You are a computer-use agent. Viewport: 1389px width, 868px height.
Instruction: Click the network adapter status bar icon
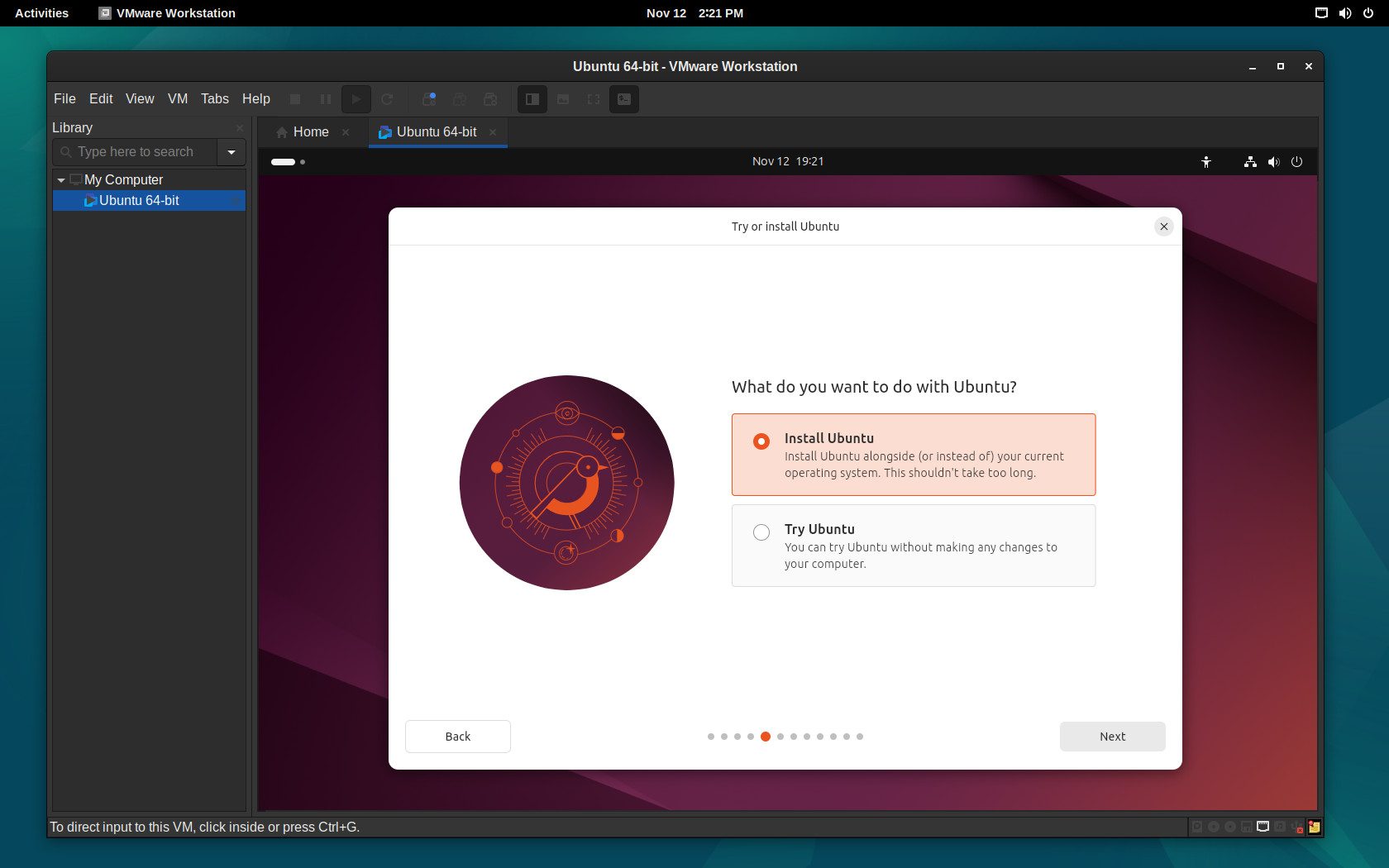pyautogui.click(x=1263, y=827)
